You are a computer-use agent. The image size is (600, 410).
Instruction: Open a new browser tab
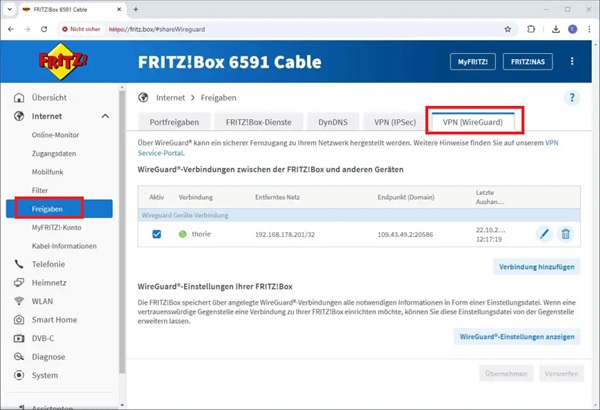136,10
